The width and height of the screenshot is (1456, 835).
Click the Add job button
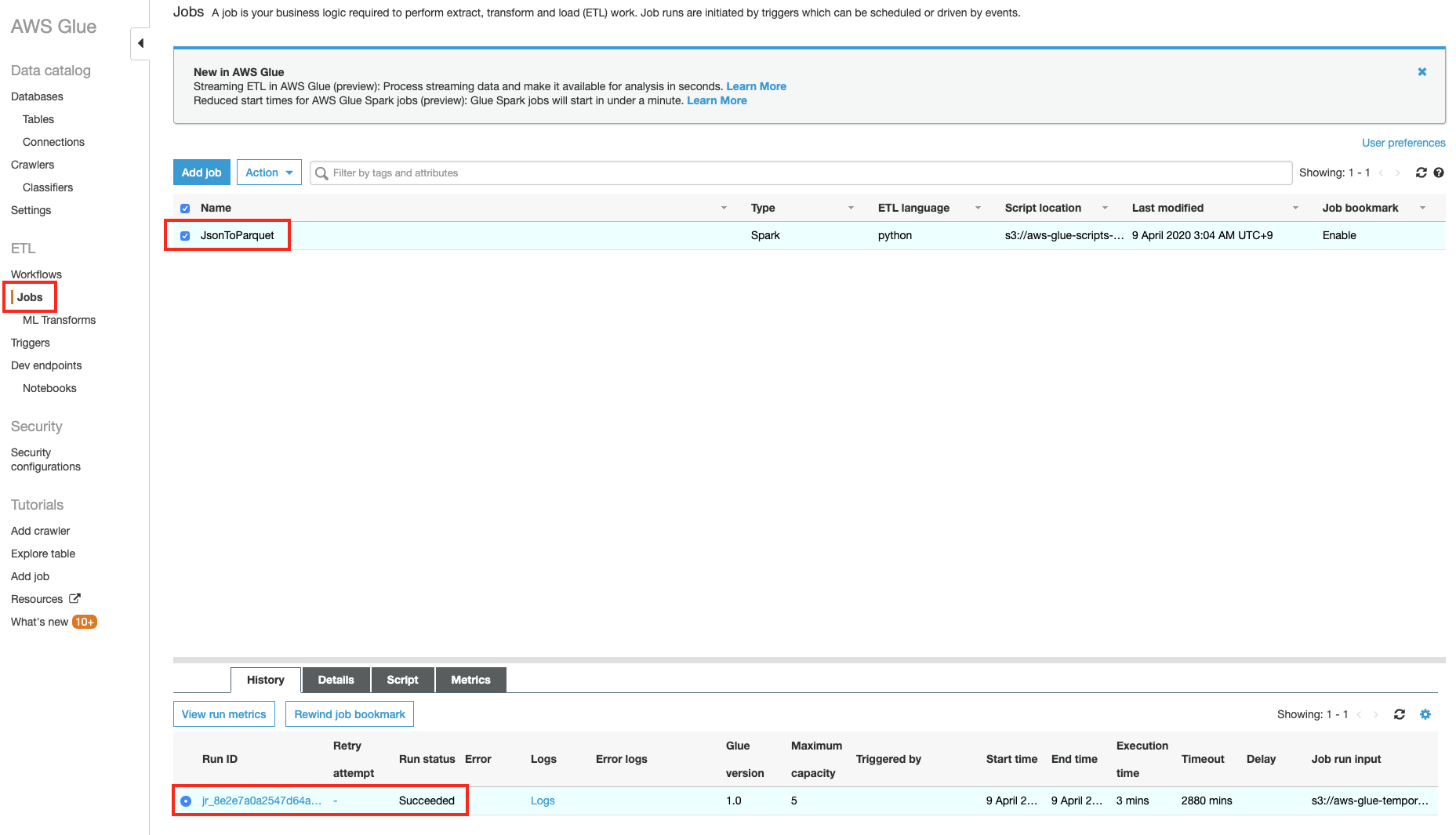pos(202,172)
